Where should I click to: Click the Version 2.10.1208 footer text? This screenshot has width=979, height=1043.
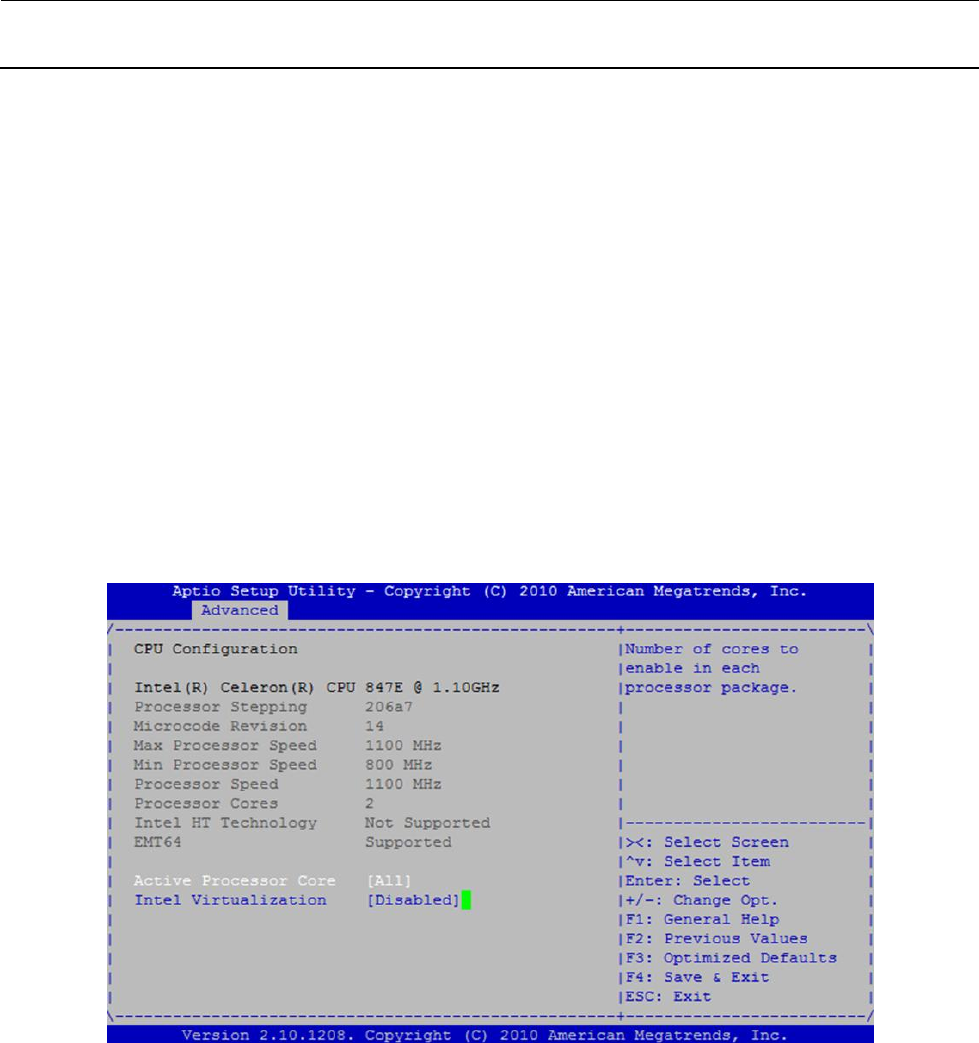click(484, 1035)
